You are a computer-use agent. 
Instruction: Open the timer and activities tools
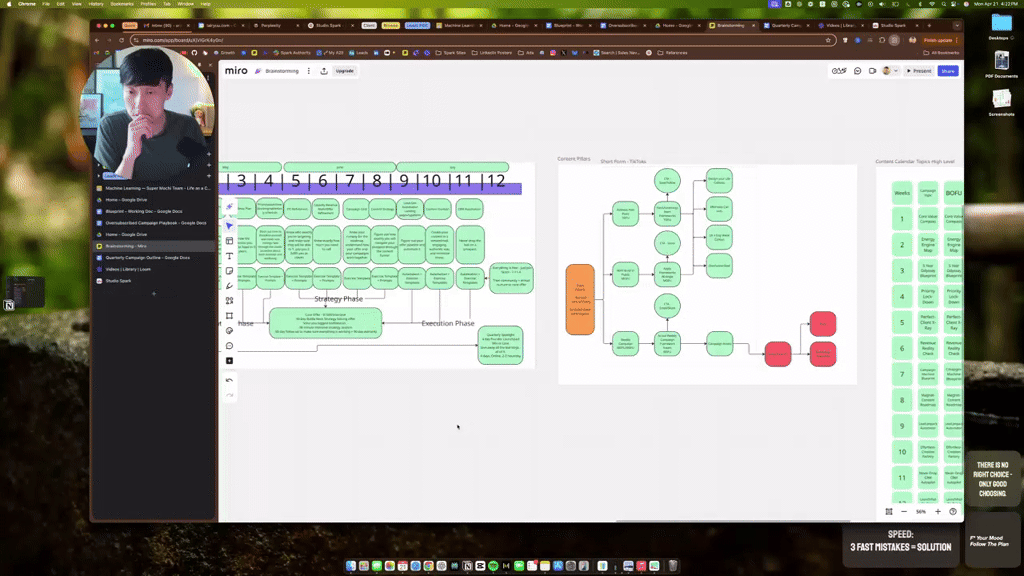[x=839, y=71]
